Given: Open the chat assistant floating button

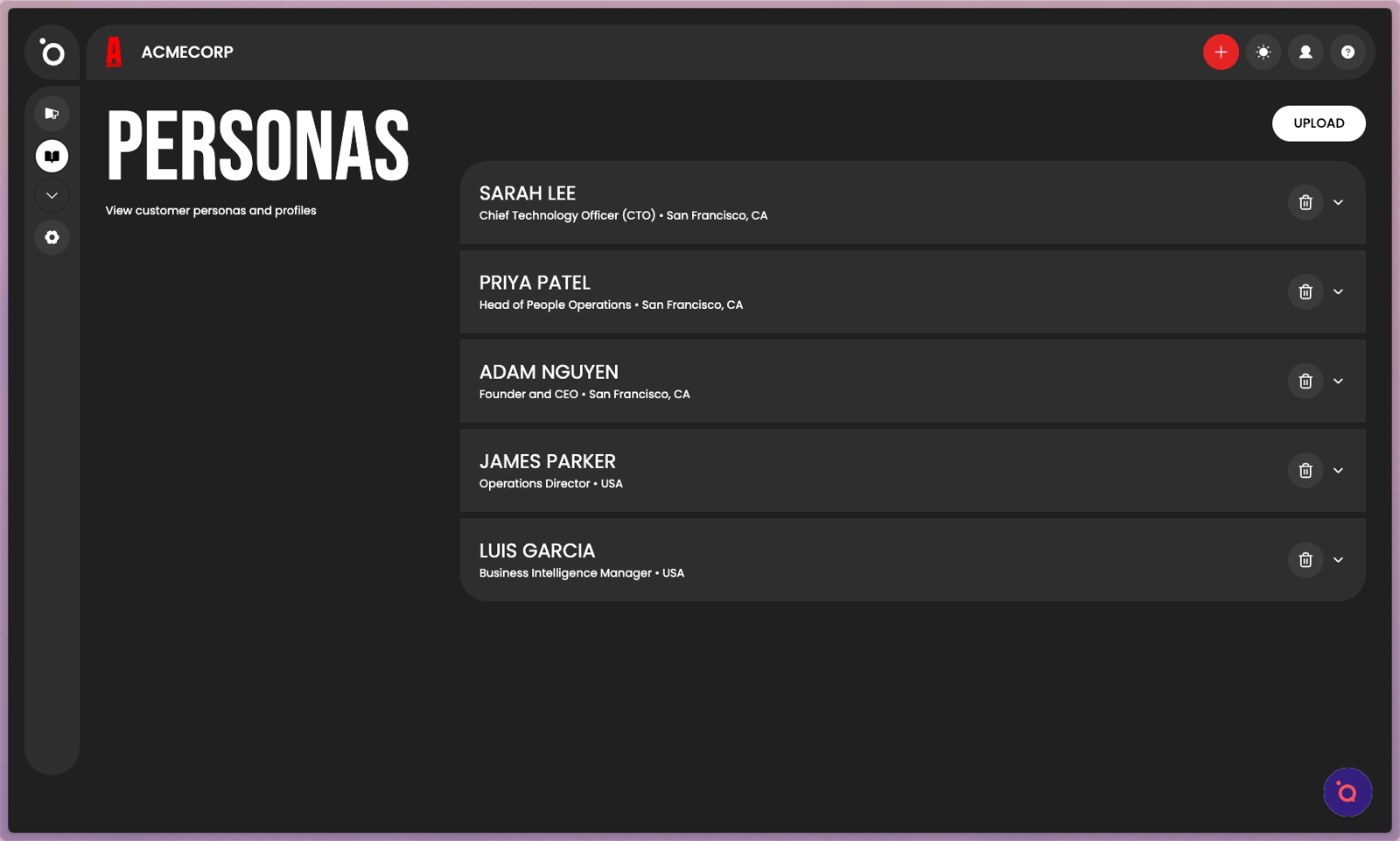Looking at the screenshot, I should coord(1347,793).
